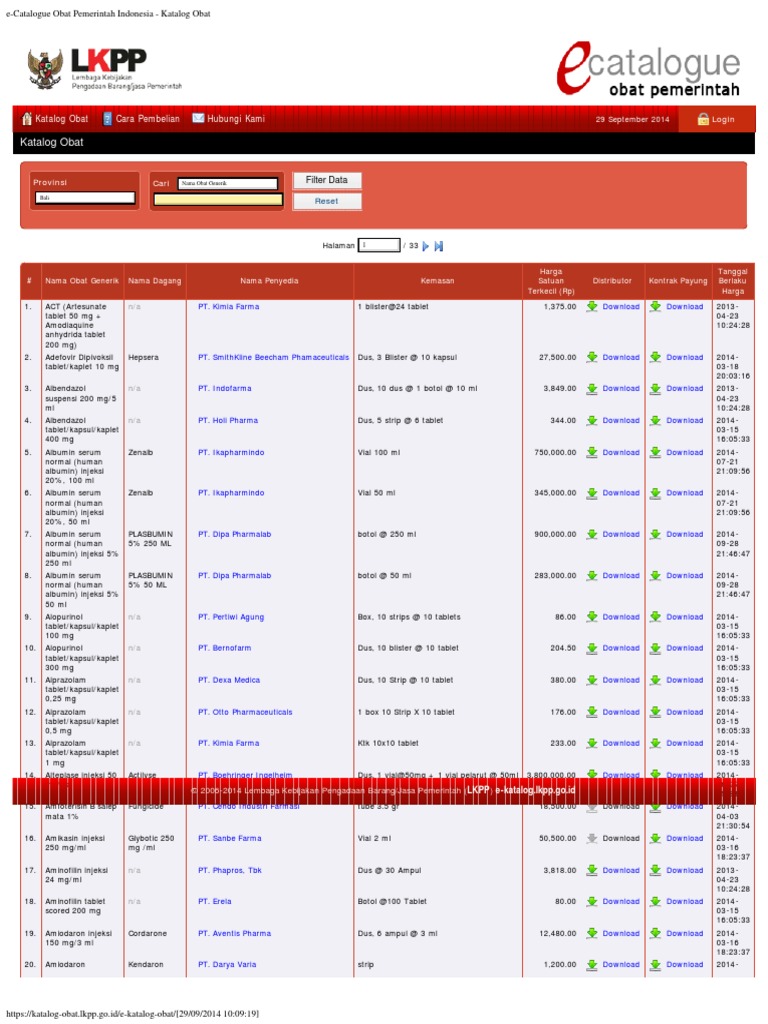
Task: Select 'Botol @100 Tablet' packaging cell
Action: click(x=392, y=901)
